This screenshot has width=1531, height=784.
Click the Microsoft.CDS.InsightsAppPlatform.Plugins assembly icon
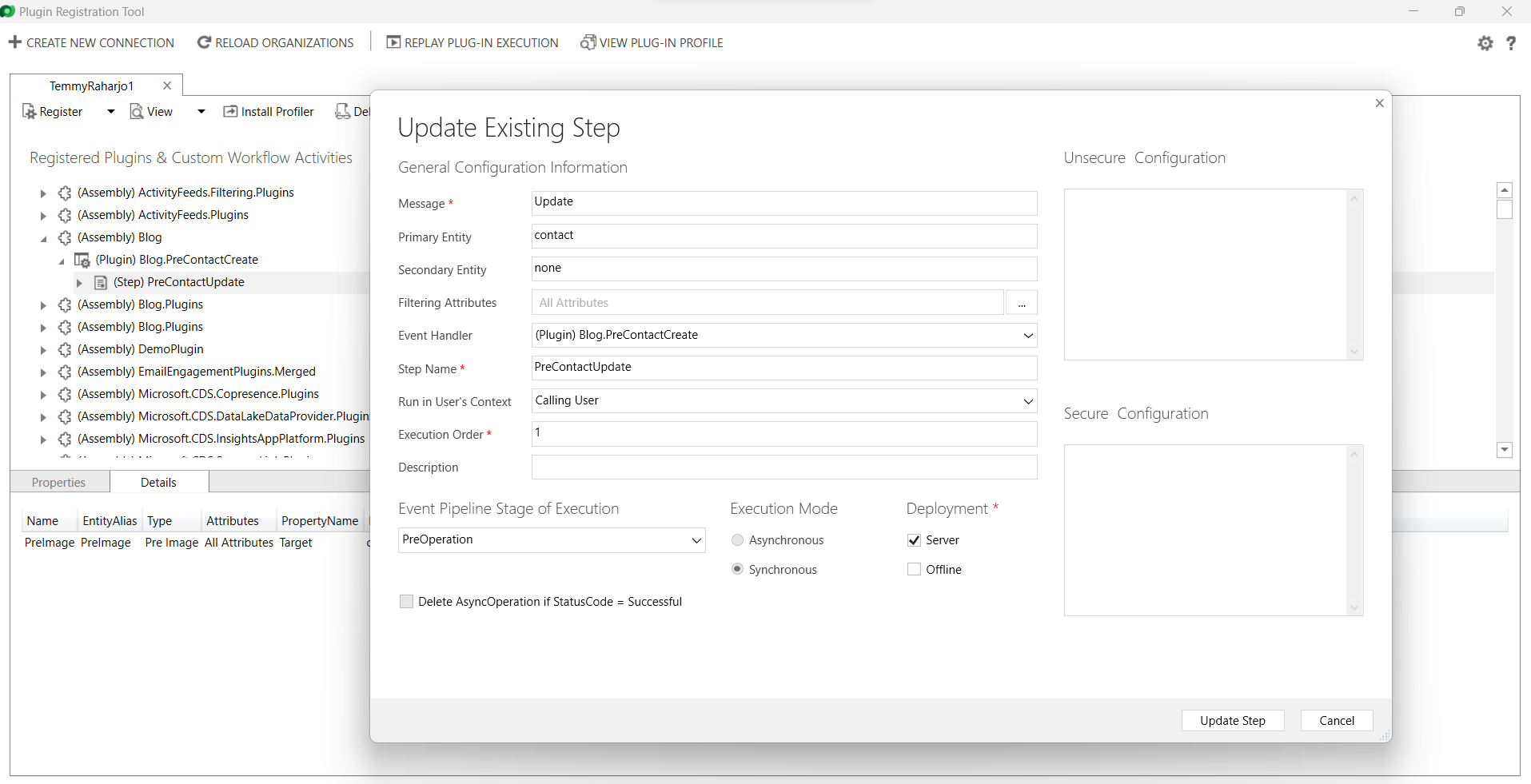click(65, 439)
